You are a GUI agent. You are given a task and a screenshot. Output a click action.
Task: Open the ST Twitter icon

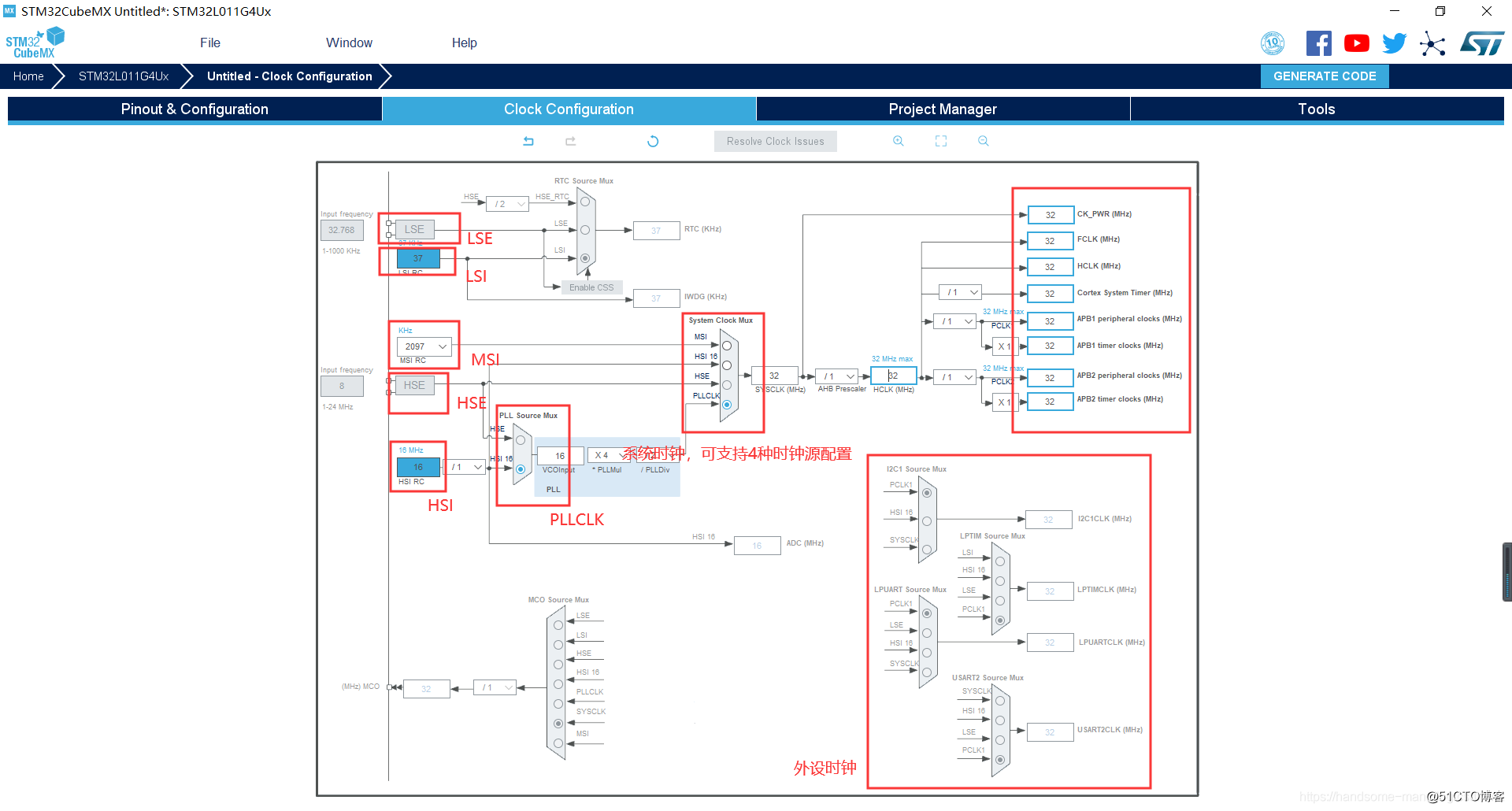click(x=1394, y=43)
